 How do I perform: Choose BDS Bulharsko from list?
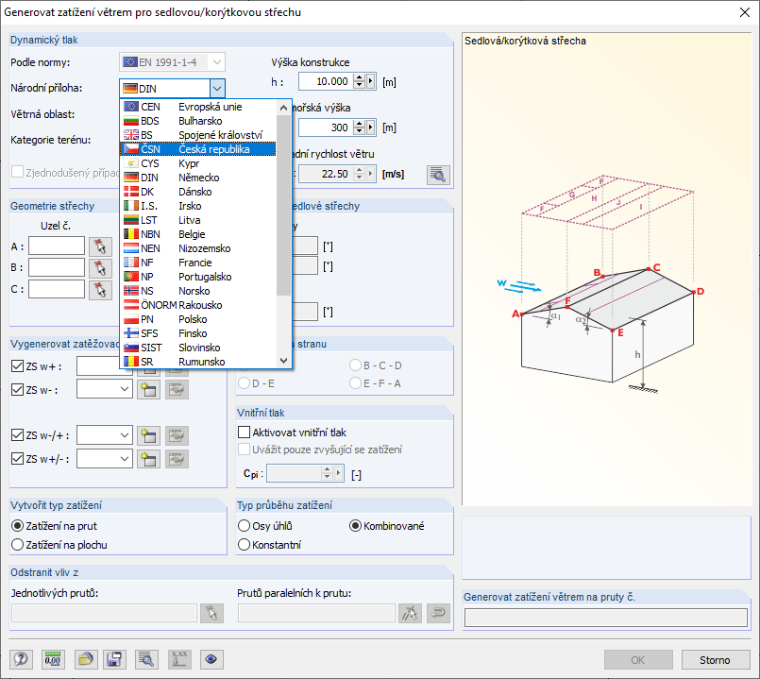(x=198, y=121)
